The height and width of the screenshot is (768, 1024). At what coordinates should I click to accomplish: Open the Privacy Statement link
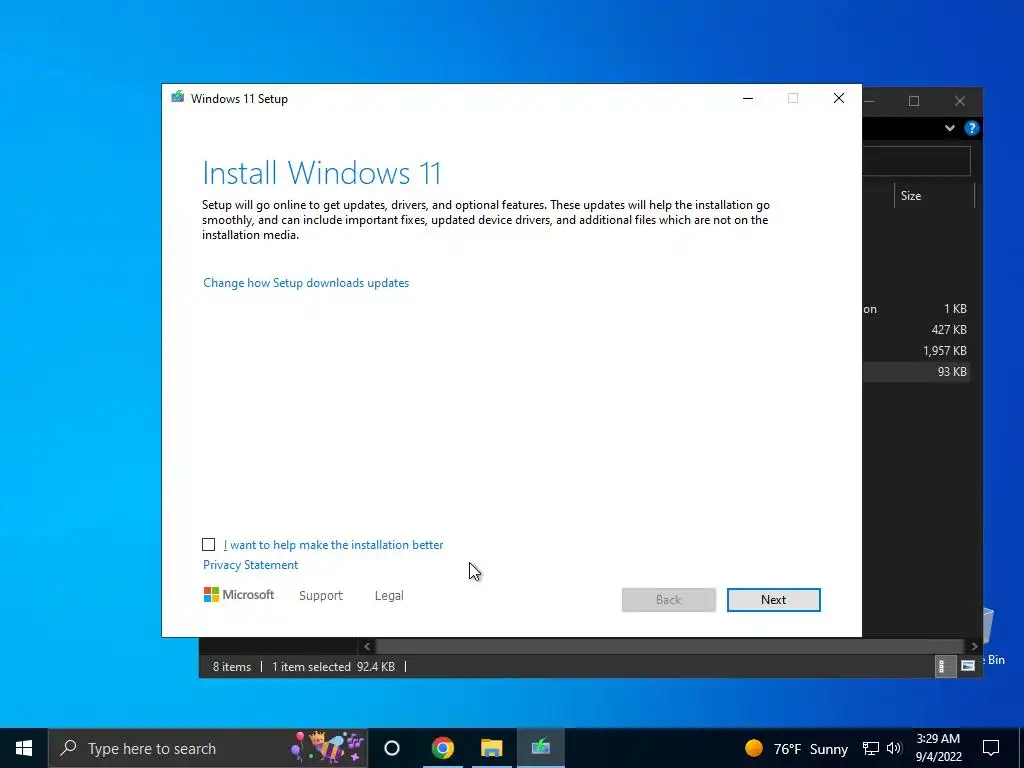(250, 565)
